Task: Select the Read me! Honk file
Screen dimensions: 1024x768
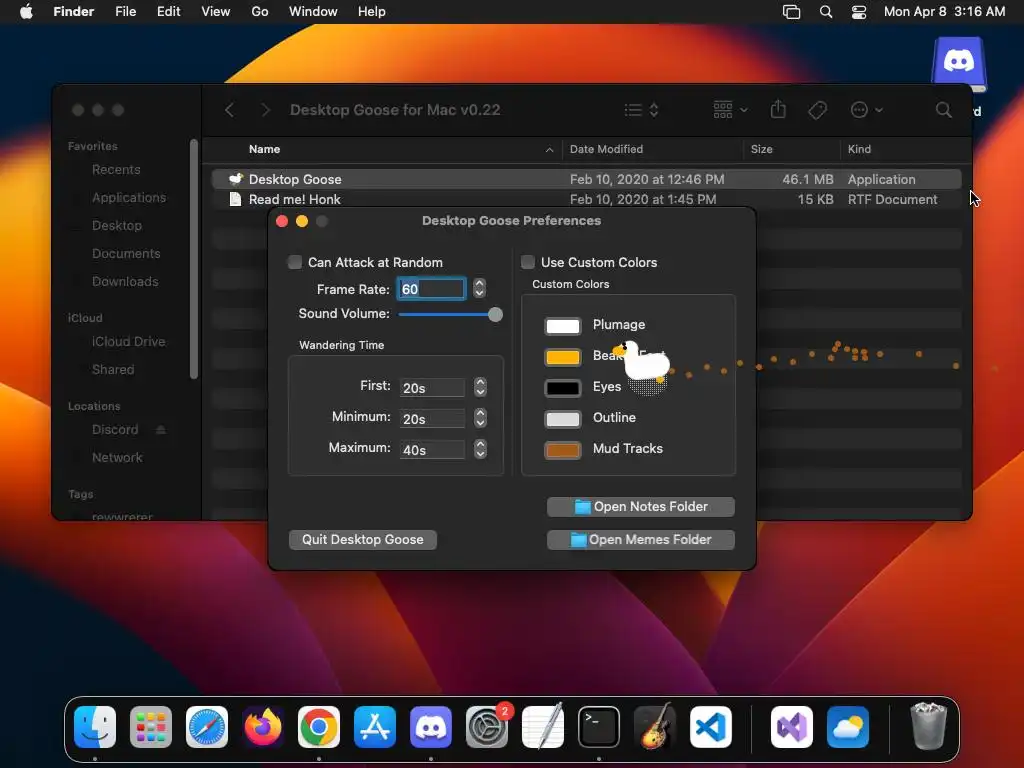Action: [x=586, y=199]
